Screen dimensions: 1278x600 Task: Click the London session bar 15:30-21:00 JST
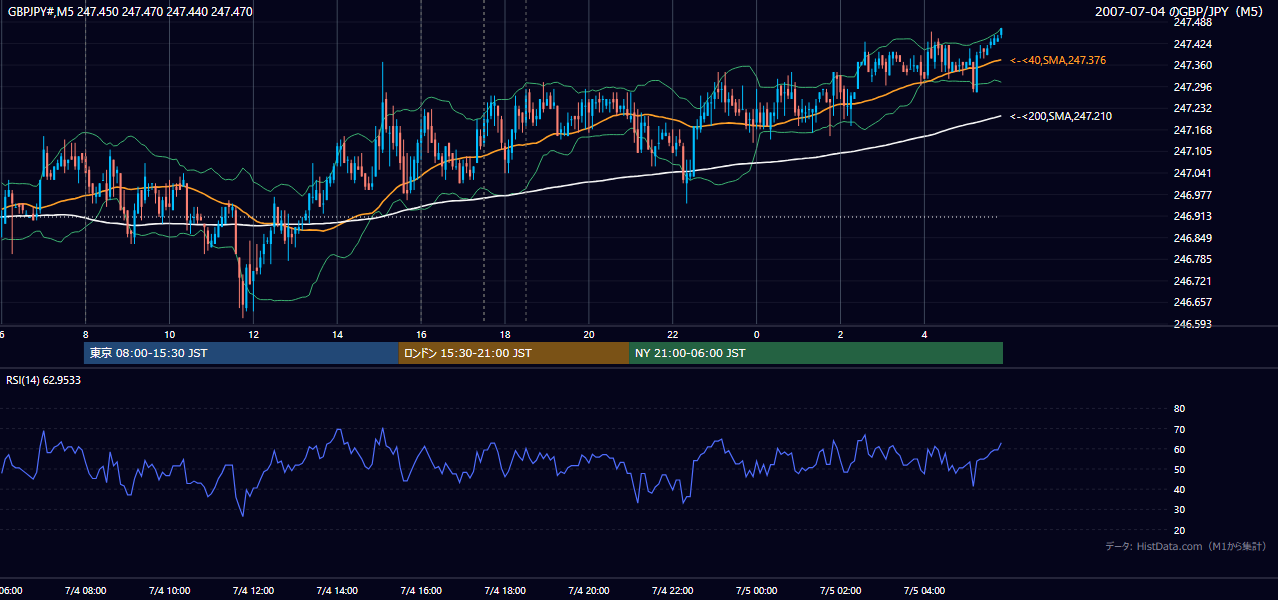pyautogui.click(x=514, y=353)
